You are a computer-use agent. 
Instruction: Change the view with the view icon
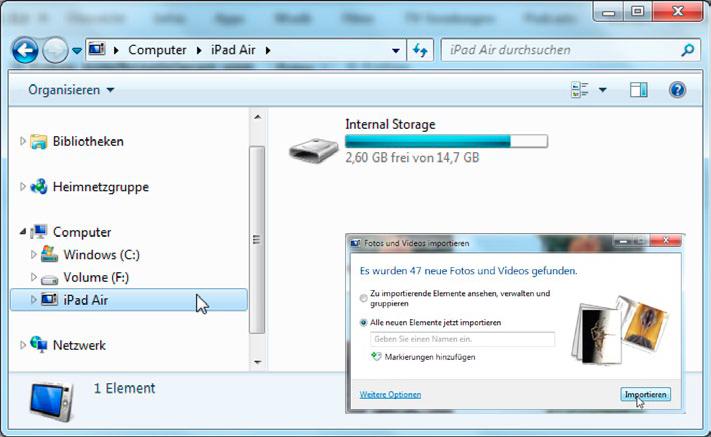(580, 90)
